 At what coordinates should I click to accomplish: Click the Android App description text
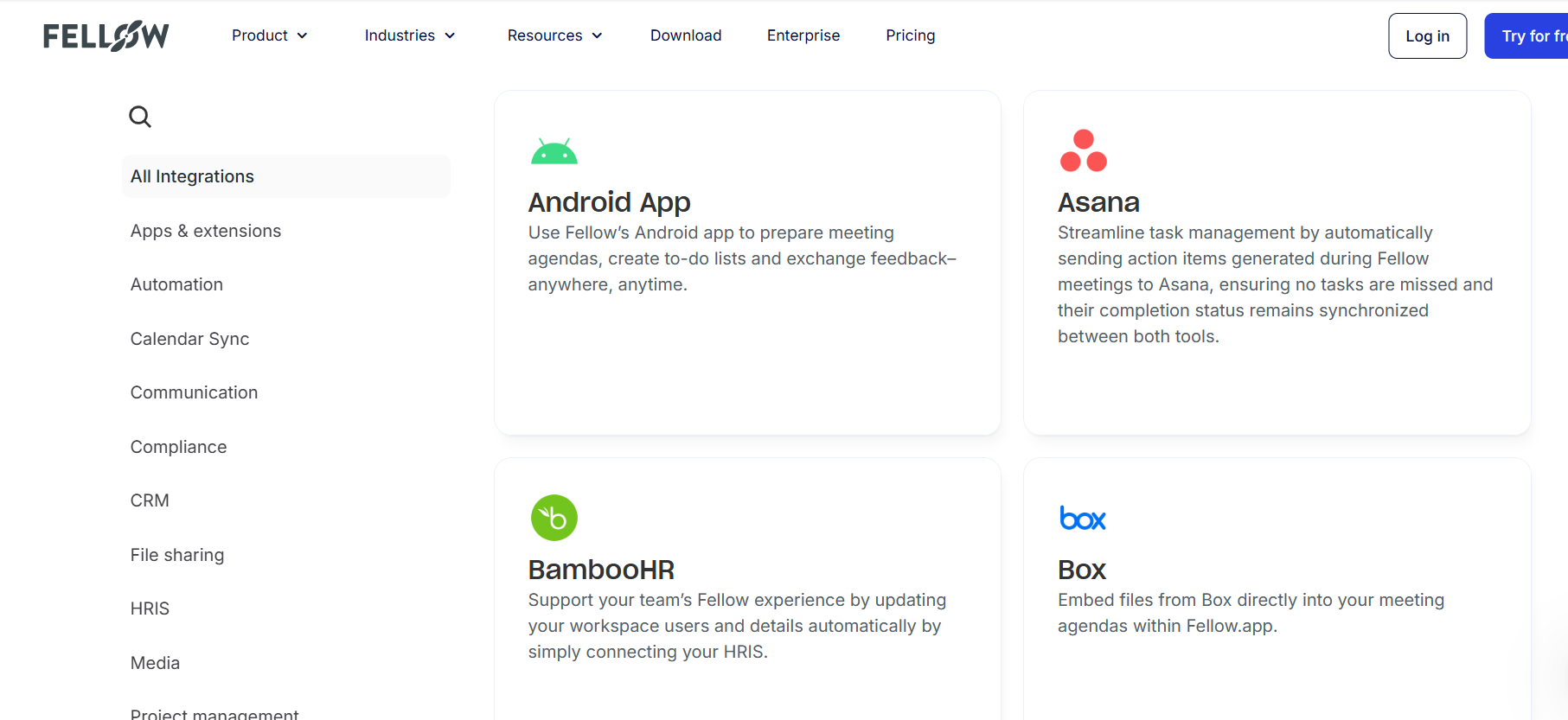(742, 258)
